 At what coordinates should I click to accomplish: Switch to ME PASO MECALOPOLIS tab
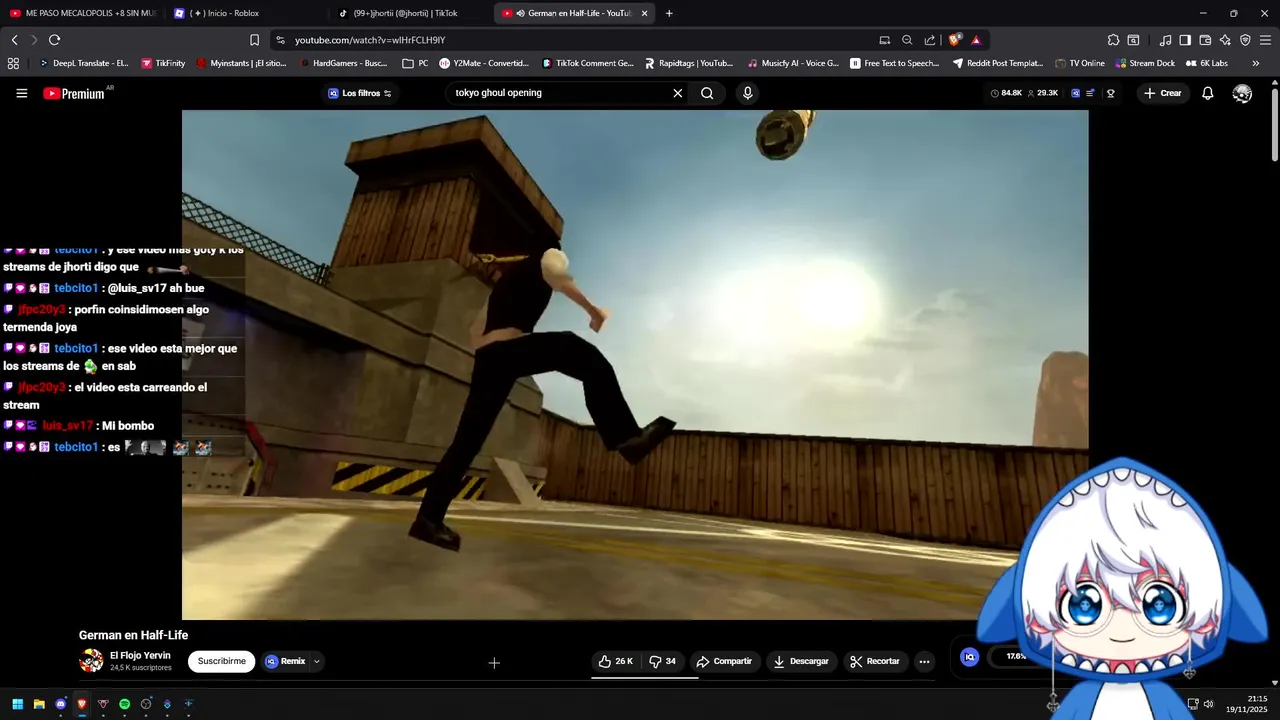click(83, 13)
